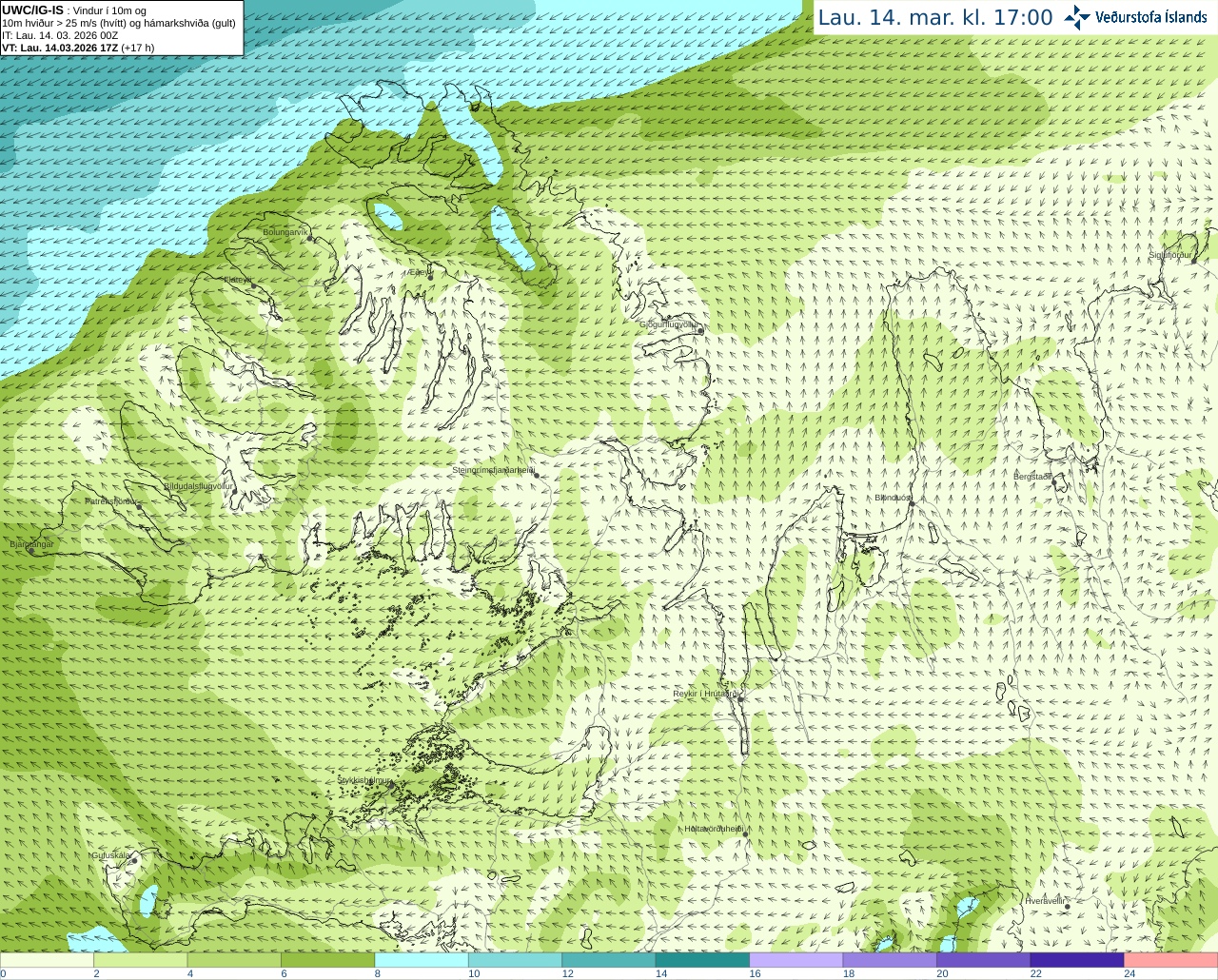The width and height of the screenshot is (1218, 980).
Task: Select the Gjögurflugvöllur station label
Action: pyautogui.click(x=669, y=324)
